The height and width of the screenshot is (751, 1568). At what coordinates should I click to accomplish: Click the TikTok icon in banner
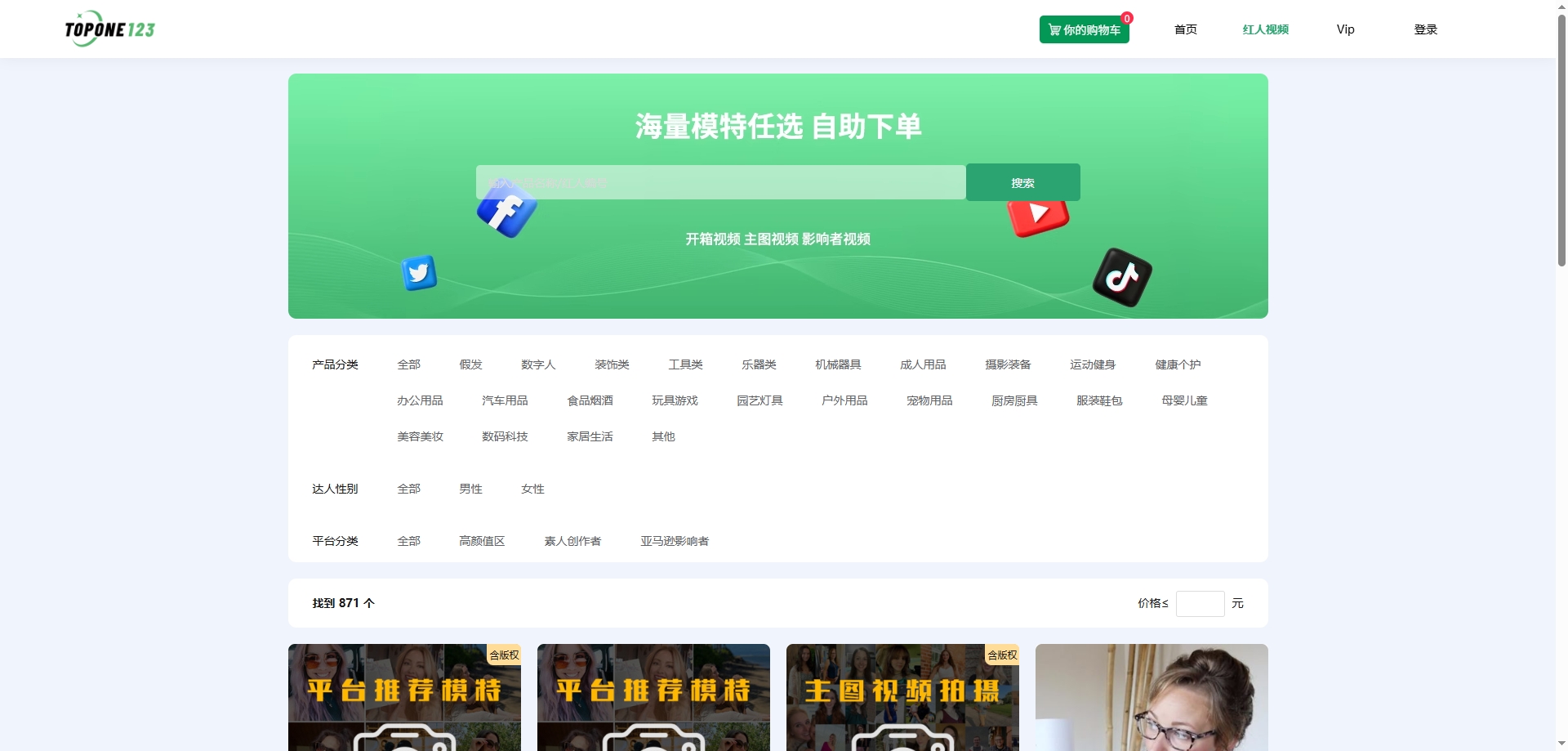click(1122, 278)
